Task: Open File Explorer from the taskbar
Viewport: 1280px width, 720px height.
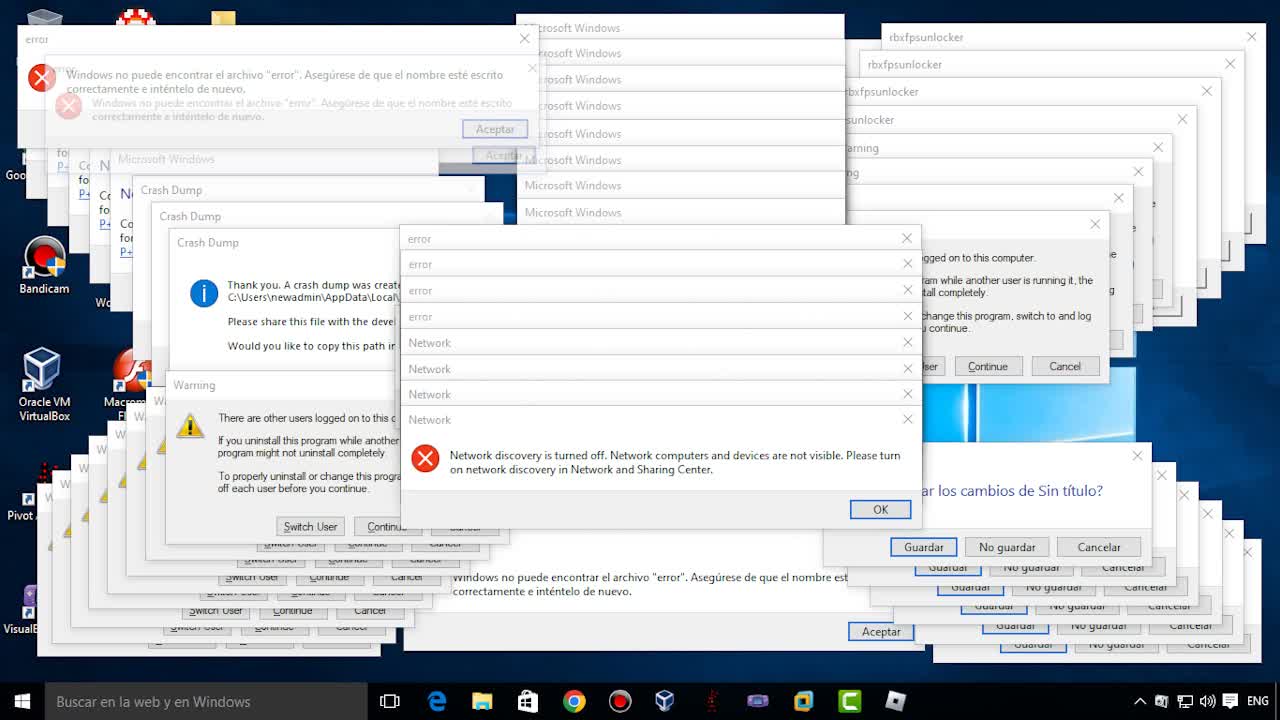Action: click(482, 701)
